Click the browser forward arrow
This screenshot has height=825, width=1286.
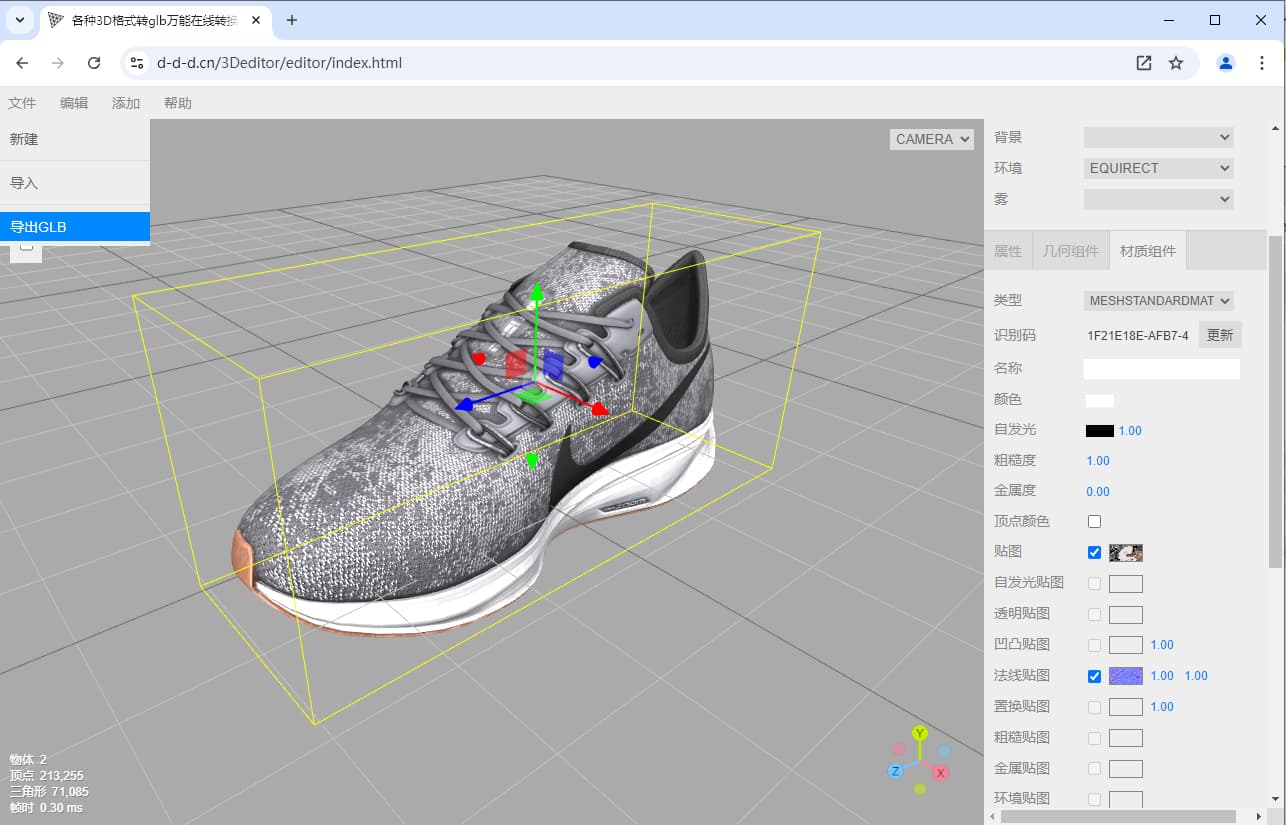[x=58, y=63]
